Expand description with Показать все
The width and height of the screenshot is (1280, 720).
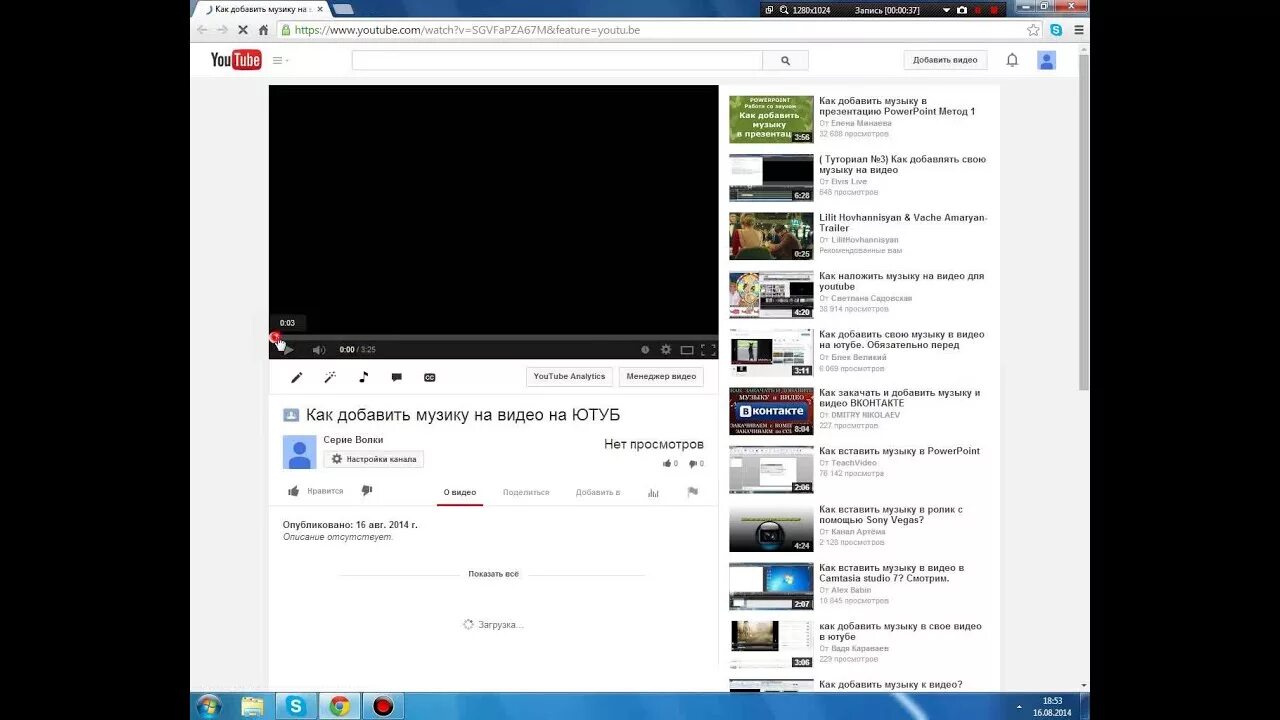(494, 574)
